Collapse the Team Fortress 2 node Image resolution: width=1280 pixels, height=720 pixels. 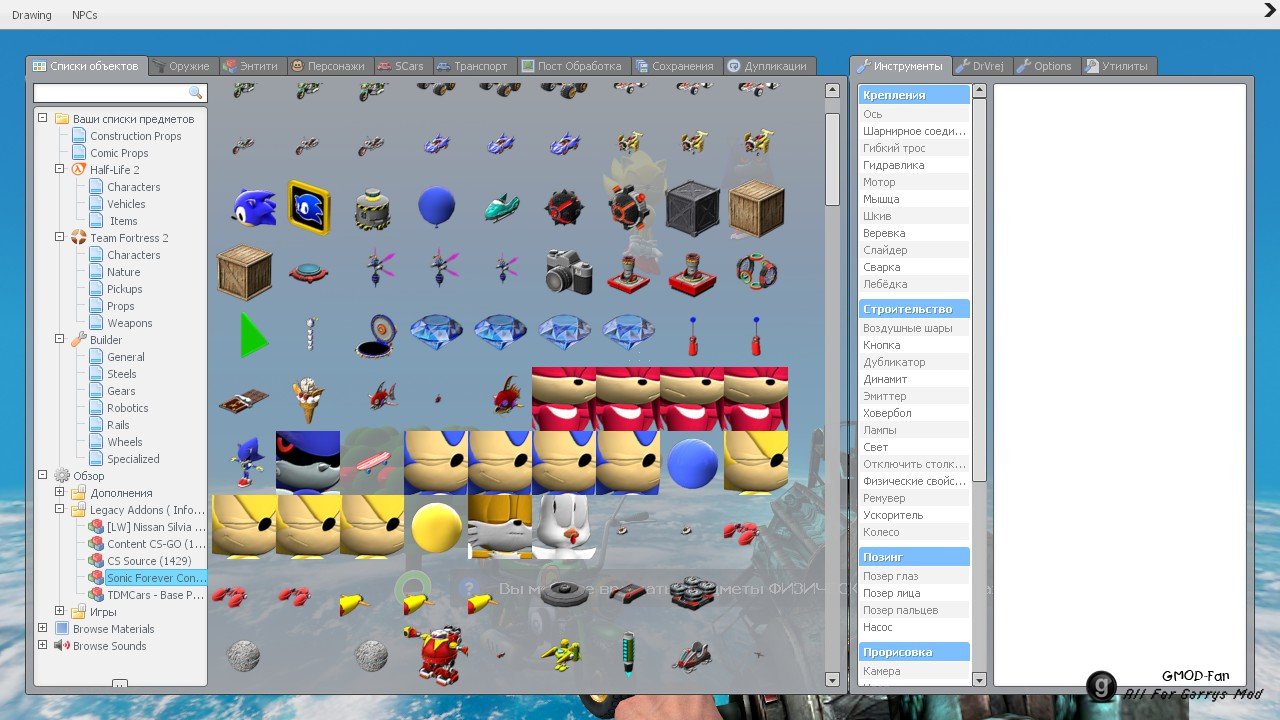click(60, 237)
